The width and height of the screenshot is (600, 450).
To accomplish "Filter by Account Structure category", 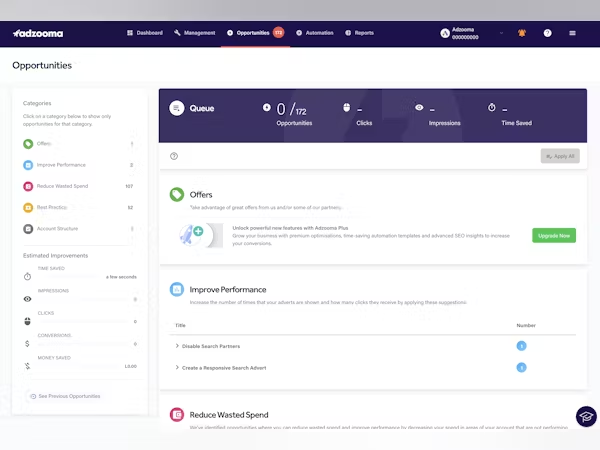I will click(x=78, y=229).
